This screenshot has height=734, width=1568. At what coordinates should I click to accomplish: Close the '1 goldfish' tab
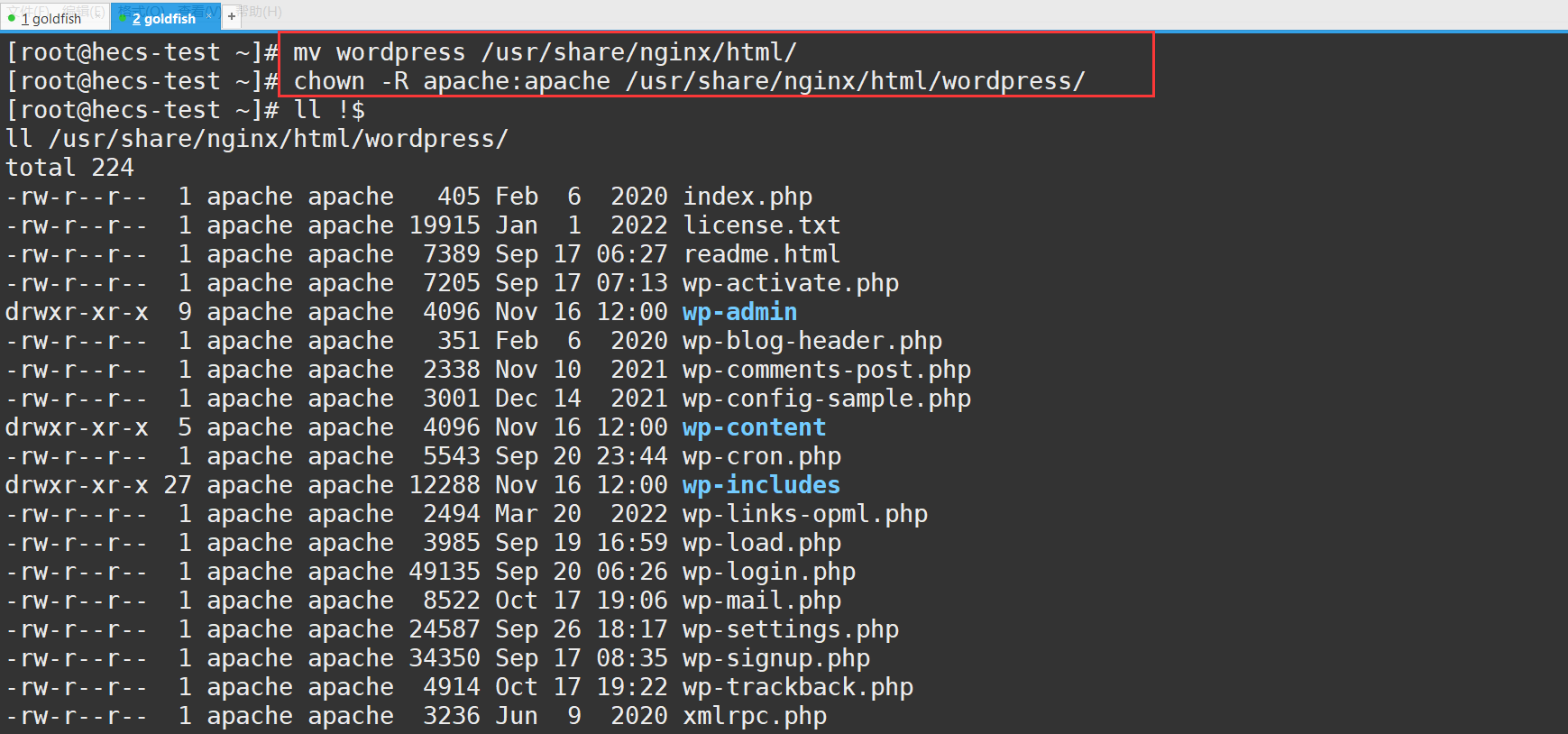98,14
